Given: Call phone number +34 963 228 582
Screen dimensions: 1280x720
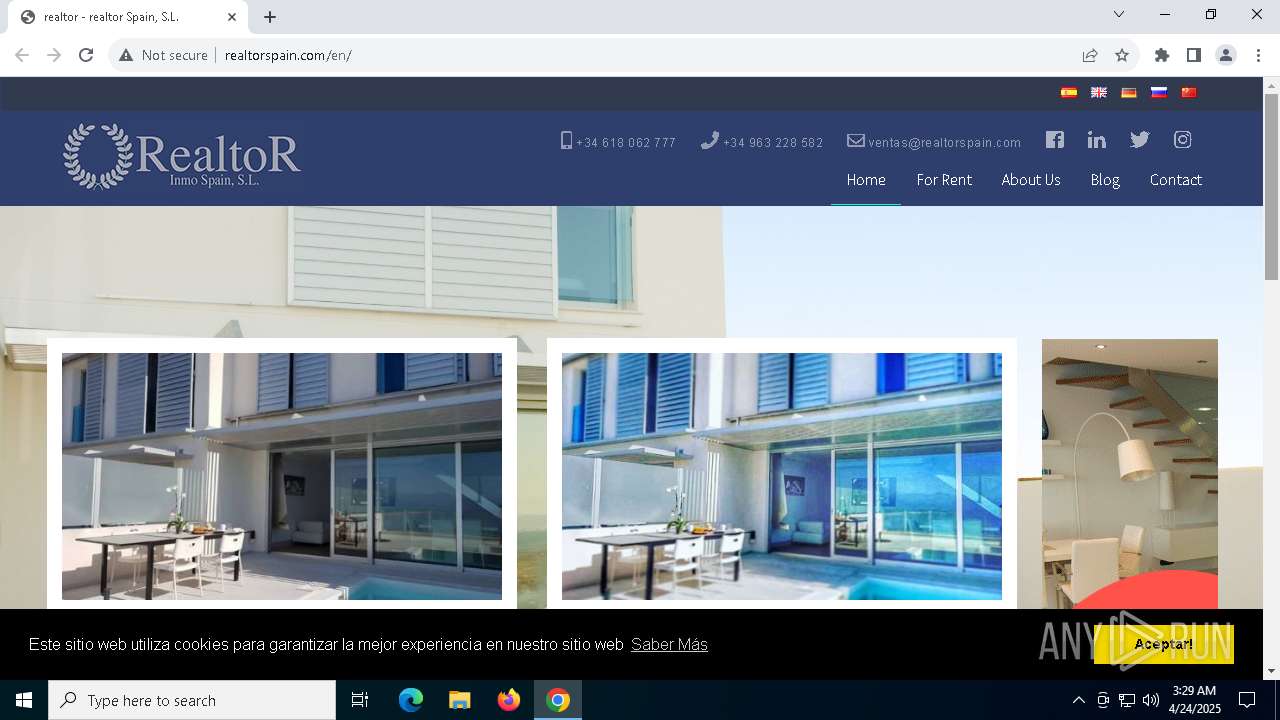Looking at the screenshot, I should pos(762,142).
